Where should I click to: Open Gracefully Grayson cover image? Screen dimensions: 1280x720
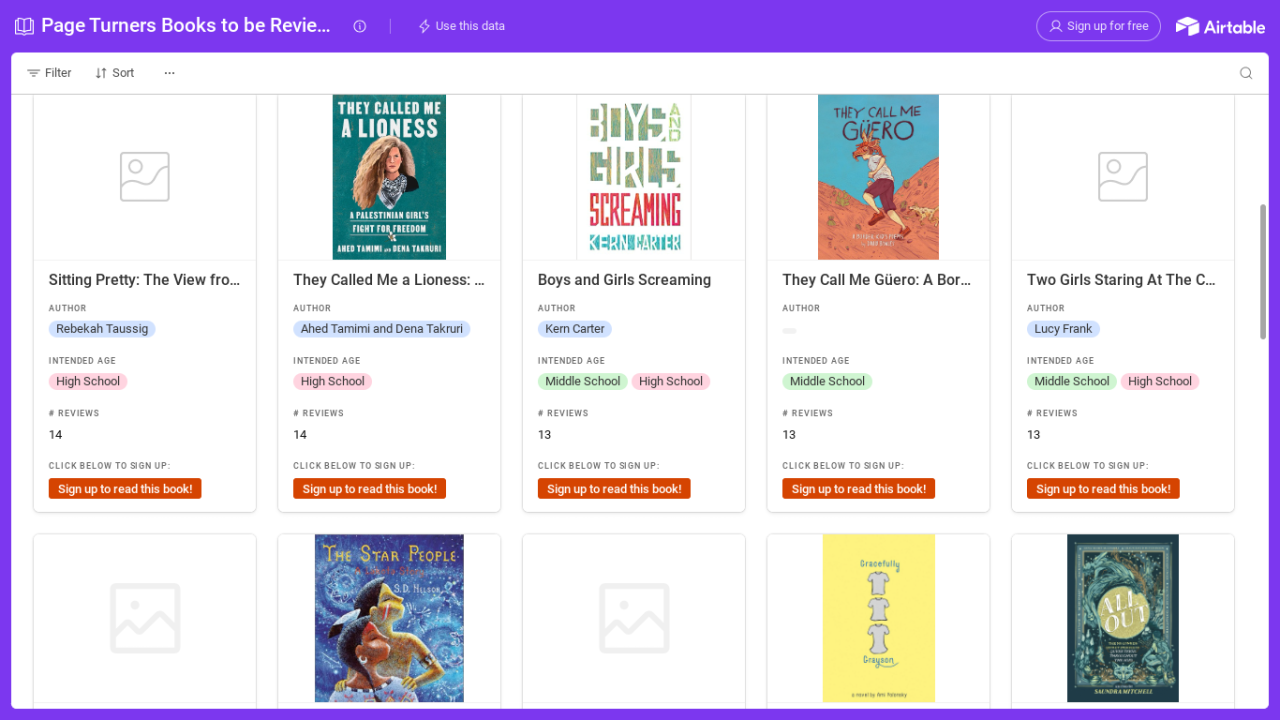point(878,618)
